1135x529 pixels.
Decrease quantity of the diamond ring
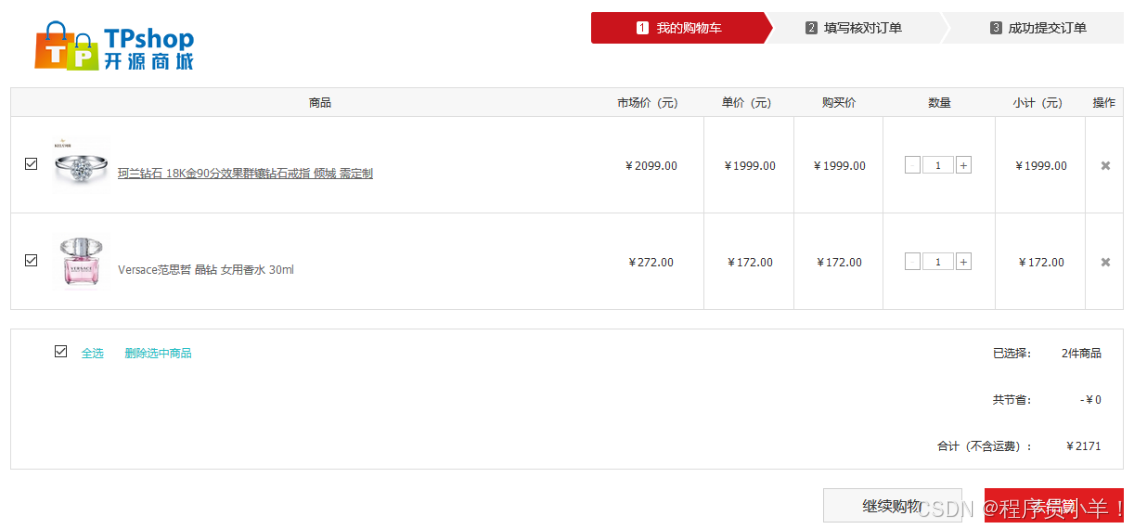[x=913, y=166]
